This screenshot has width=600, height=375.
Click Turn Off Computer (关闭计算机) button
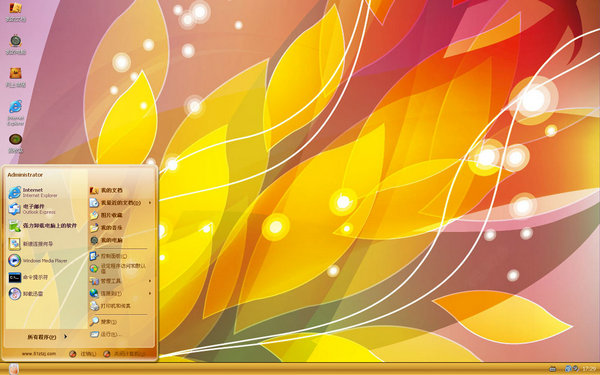click(x=125, y=354)
